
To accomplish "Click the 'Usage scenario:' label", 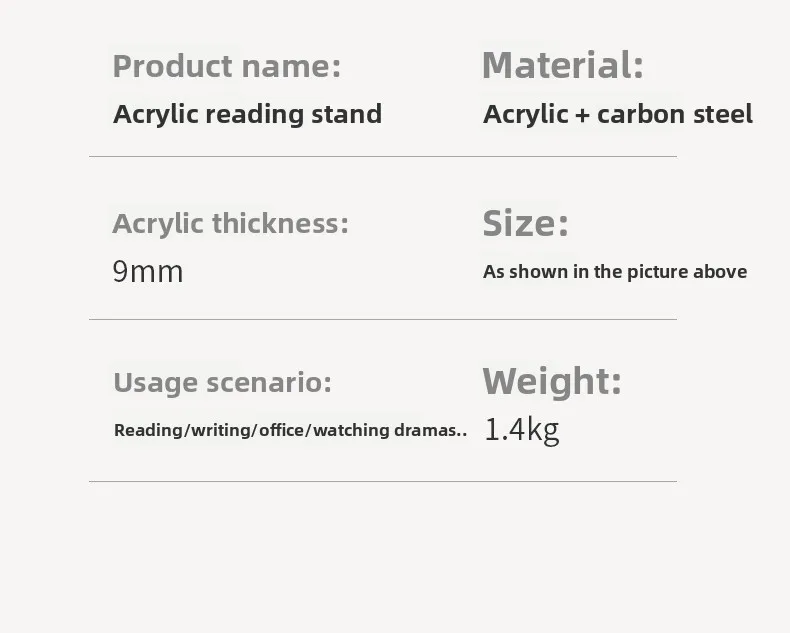I will [x=221, y=382].
